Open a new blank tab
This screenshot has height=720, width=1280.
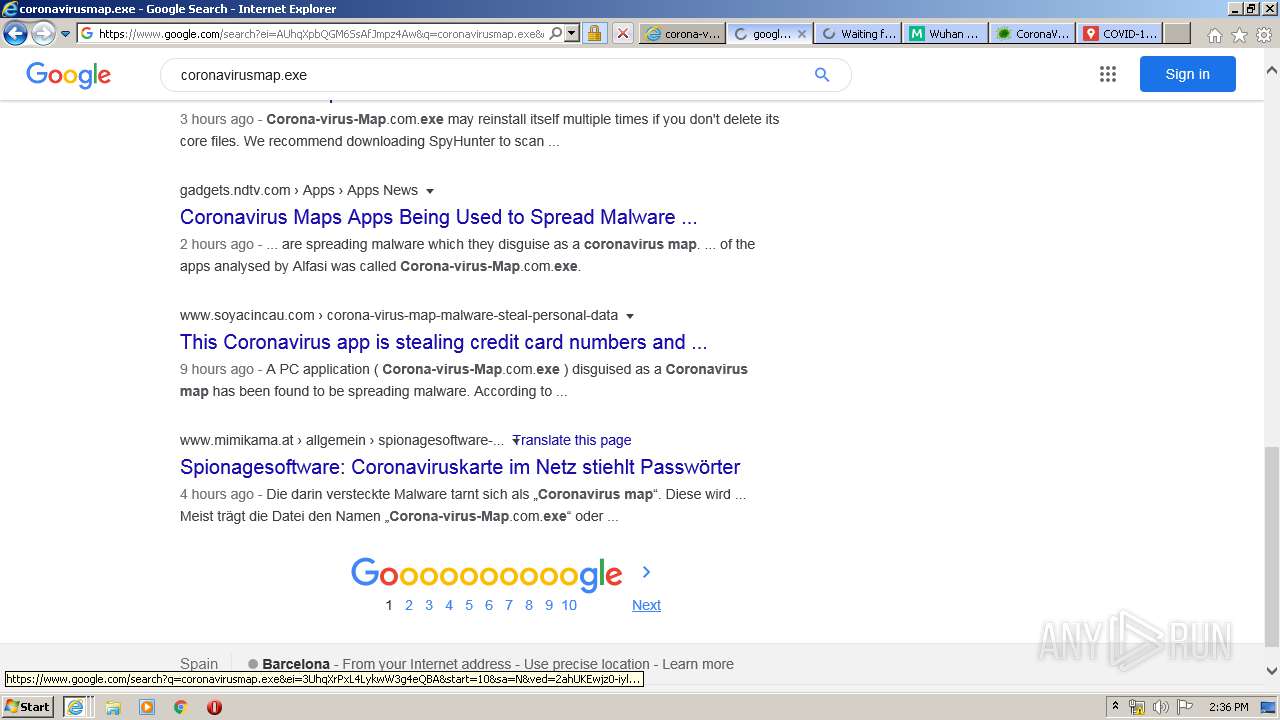tap(1177, 33)
